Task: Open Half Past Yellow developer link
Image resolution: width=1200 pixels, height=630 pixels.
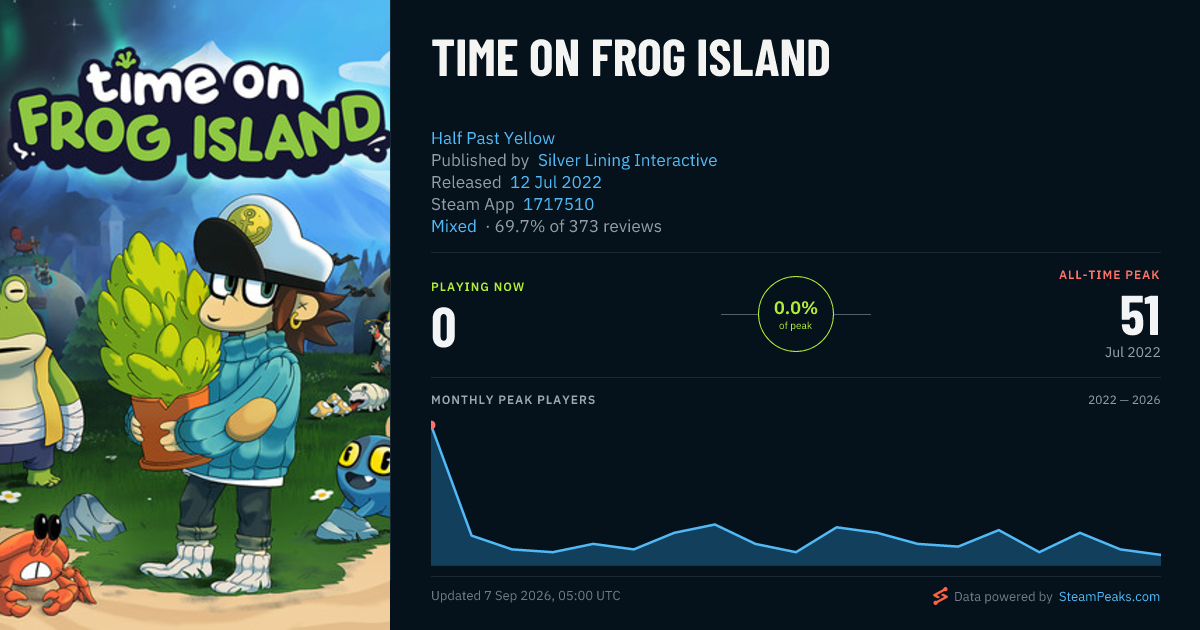Action: (493, 138)
